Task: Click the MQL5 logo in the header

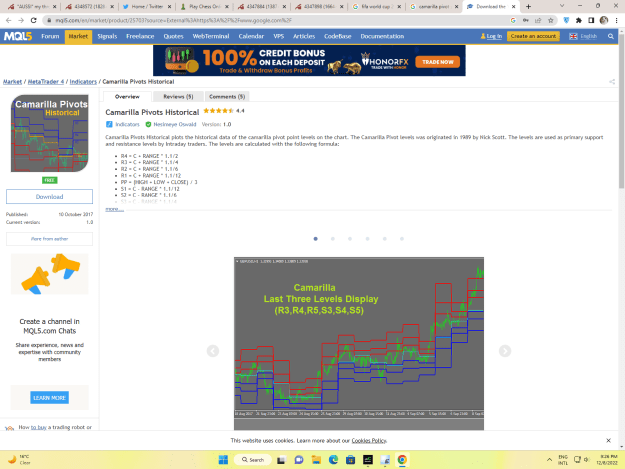Action: (18, 36)
